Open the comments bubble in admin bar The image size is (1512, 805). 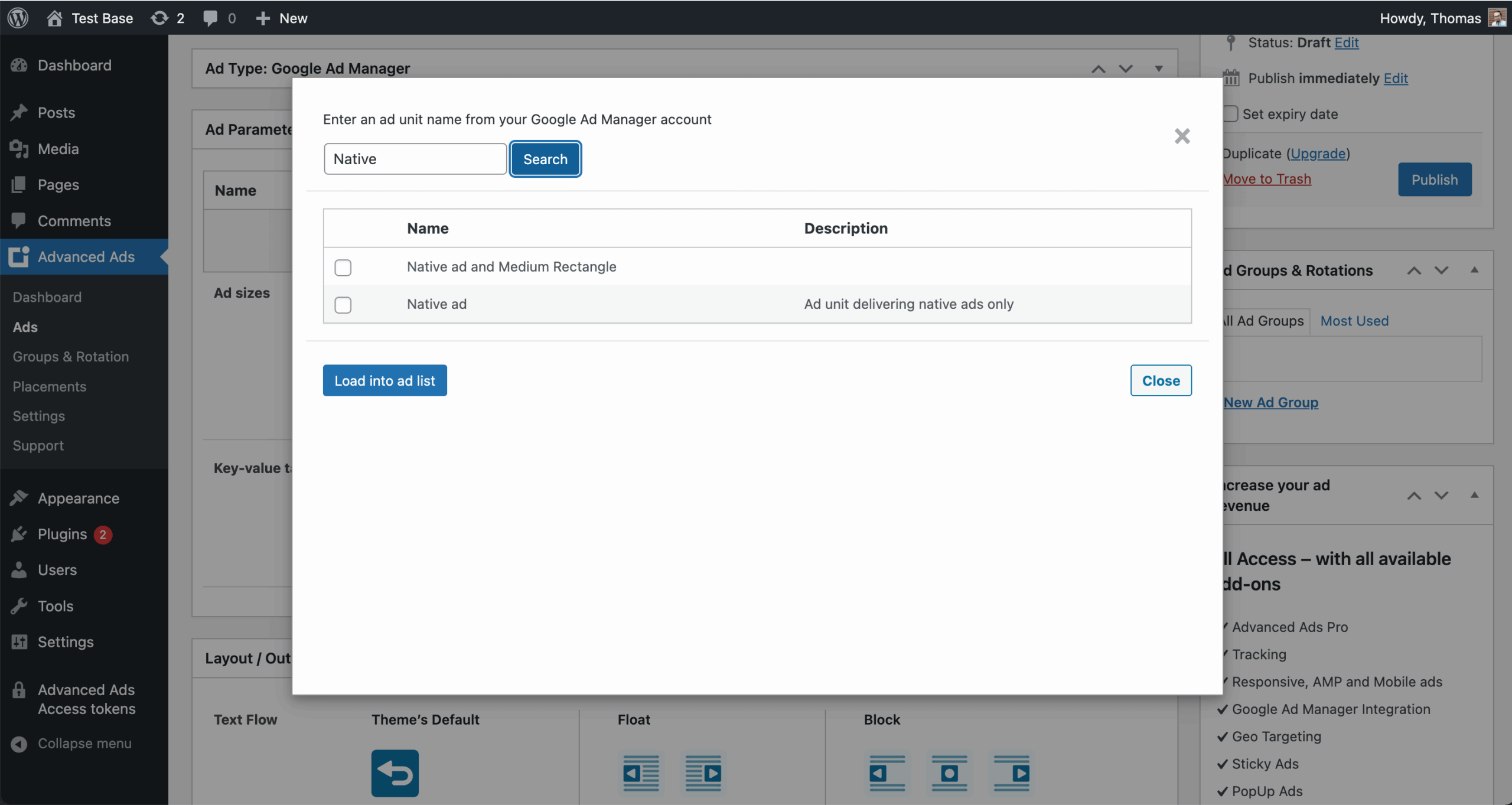(210, 18)
